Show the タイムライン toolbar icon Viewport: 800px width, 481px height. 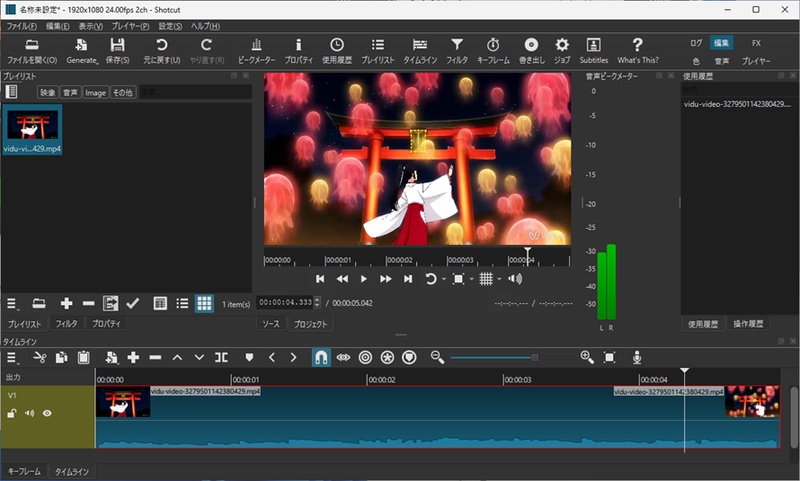pos(420,51)
